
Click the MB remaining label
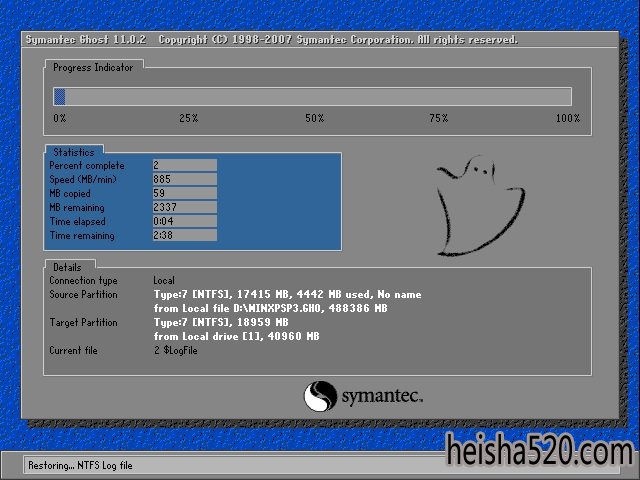77,208
